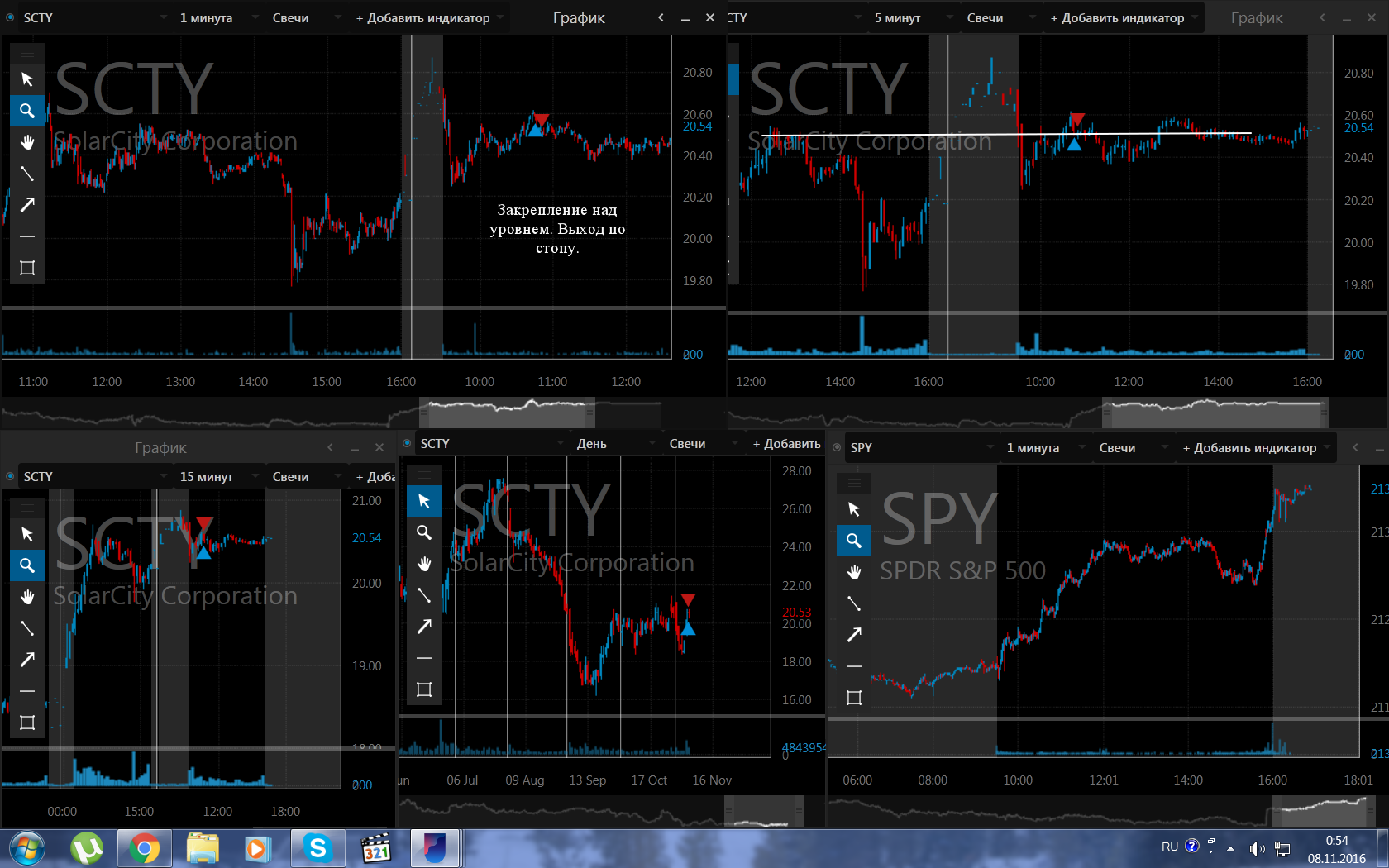Viewport: 1389px width, 868px height.
Task: Select the horizontal line tool in the daily chart
Action: 424,658
